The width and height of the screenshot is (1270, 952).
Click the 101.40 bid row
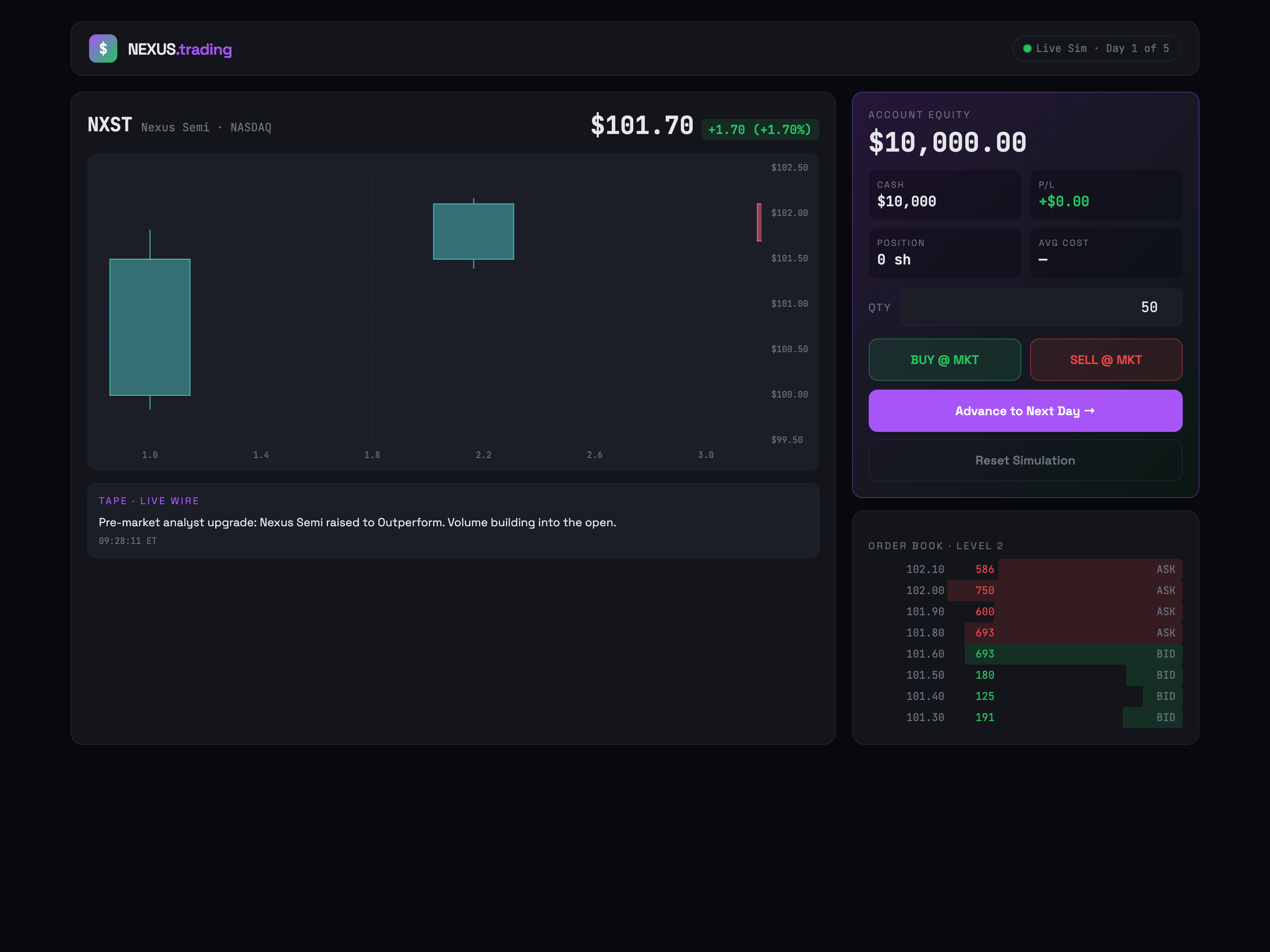coord(1025,696)
